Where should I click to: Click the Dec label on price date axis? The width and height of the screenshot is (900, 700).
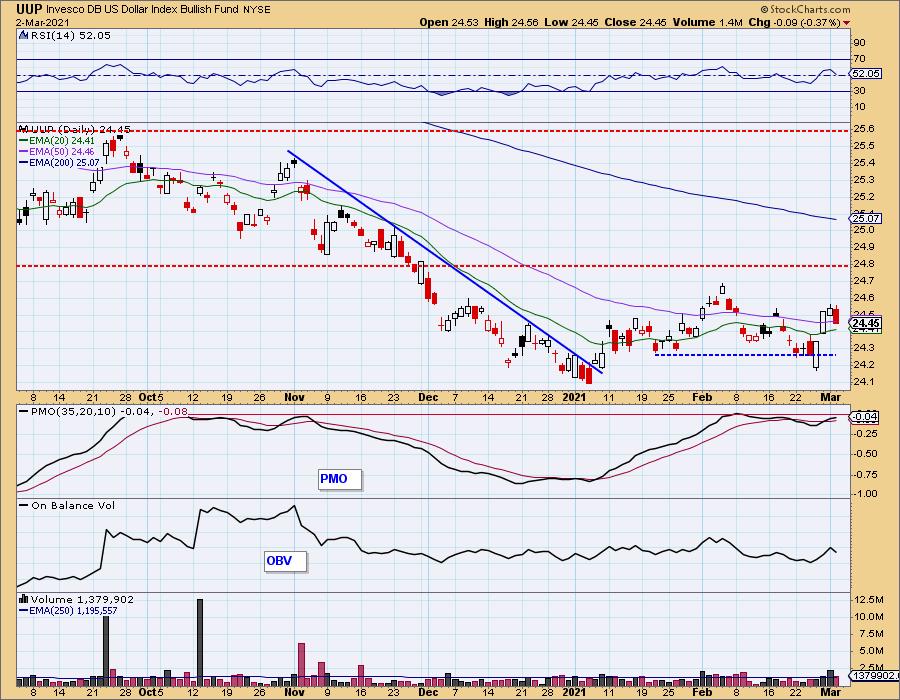pos(428,397)
